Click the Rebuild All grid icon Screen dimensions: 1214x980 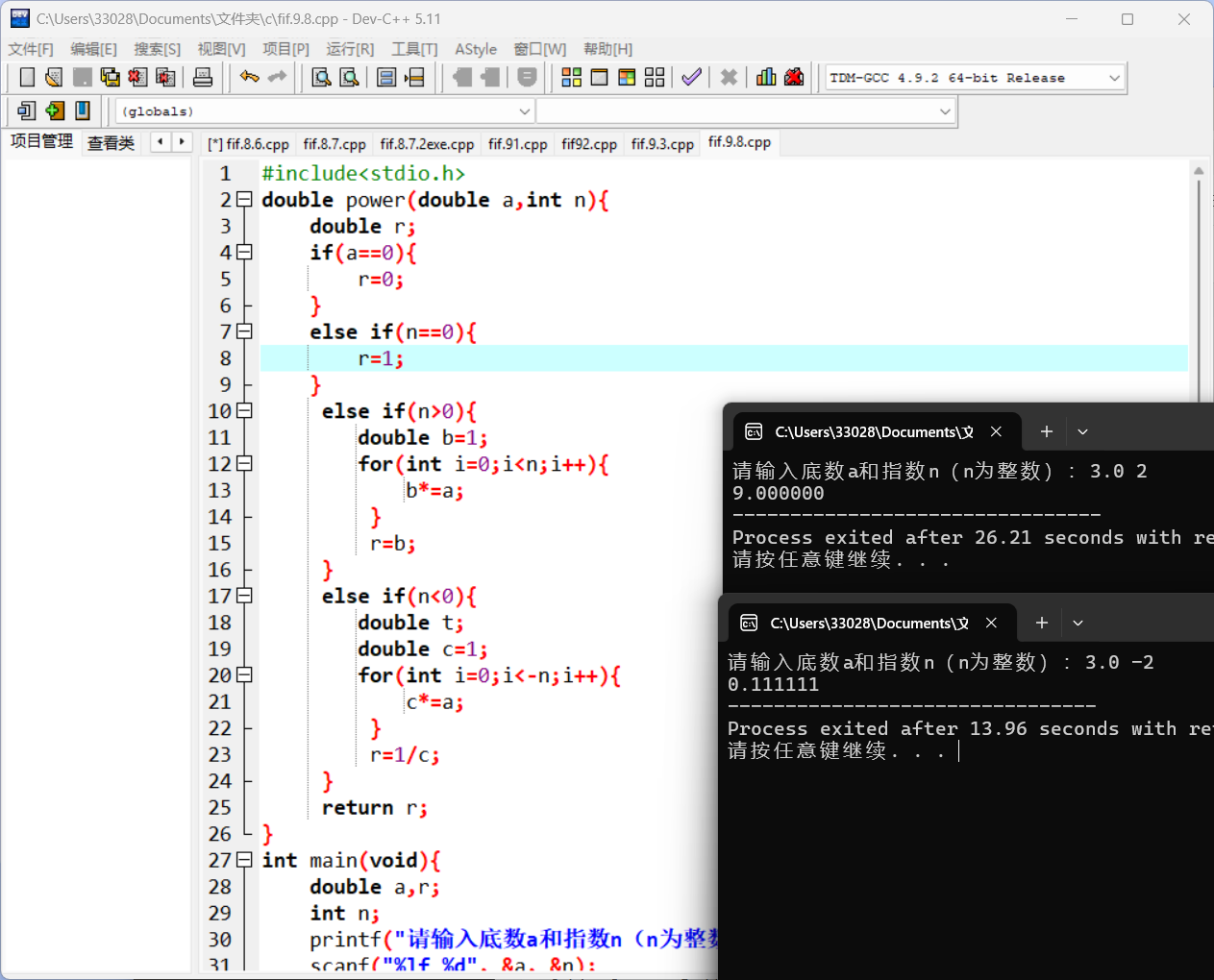click(x=655, y=77)
